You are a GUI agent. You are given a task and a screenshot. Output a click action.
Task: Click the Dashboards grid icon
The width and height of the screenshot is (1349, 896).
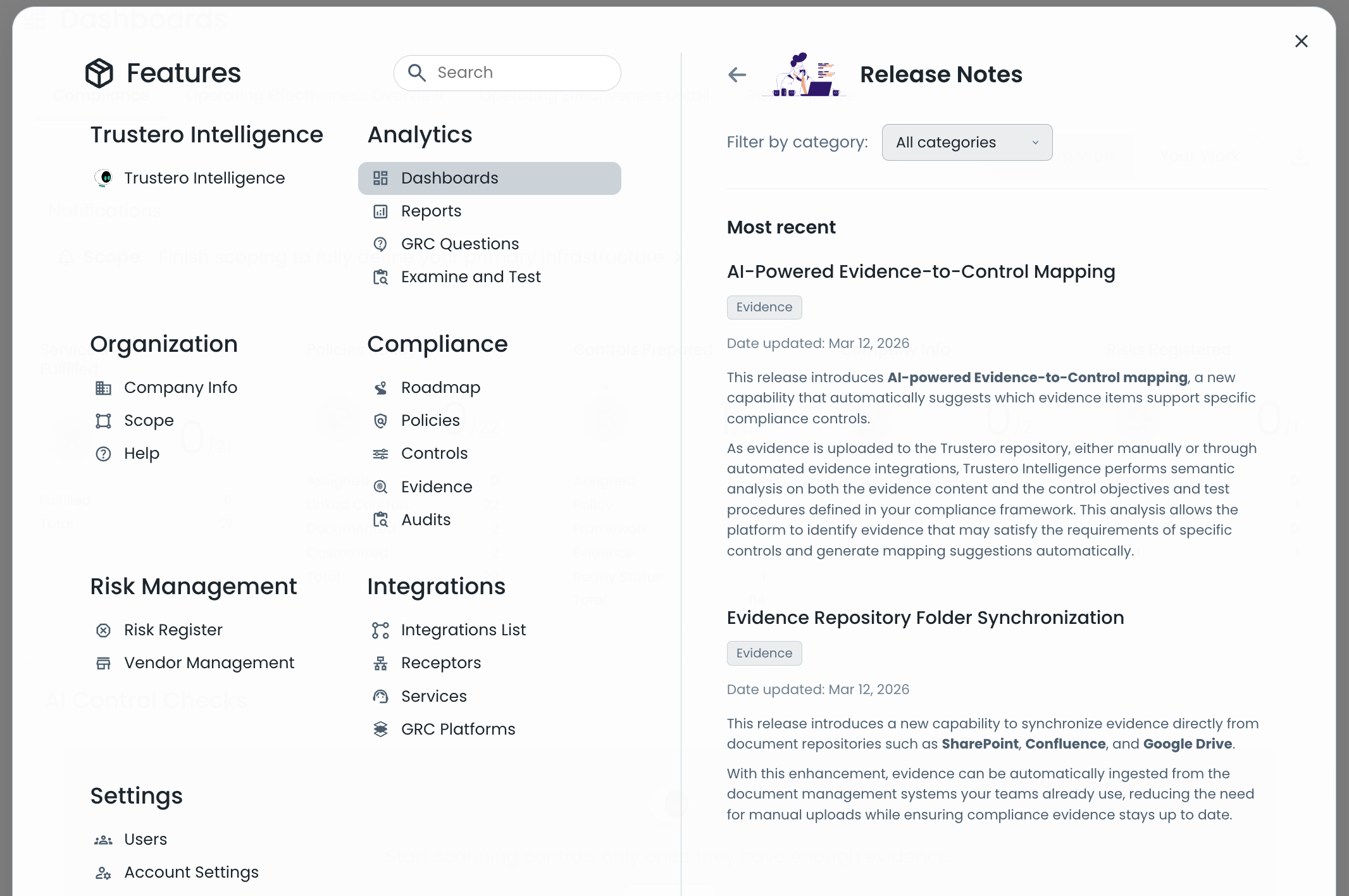[x=380, y=178]
